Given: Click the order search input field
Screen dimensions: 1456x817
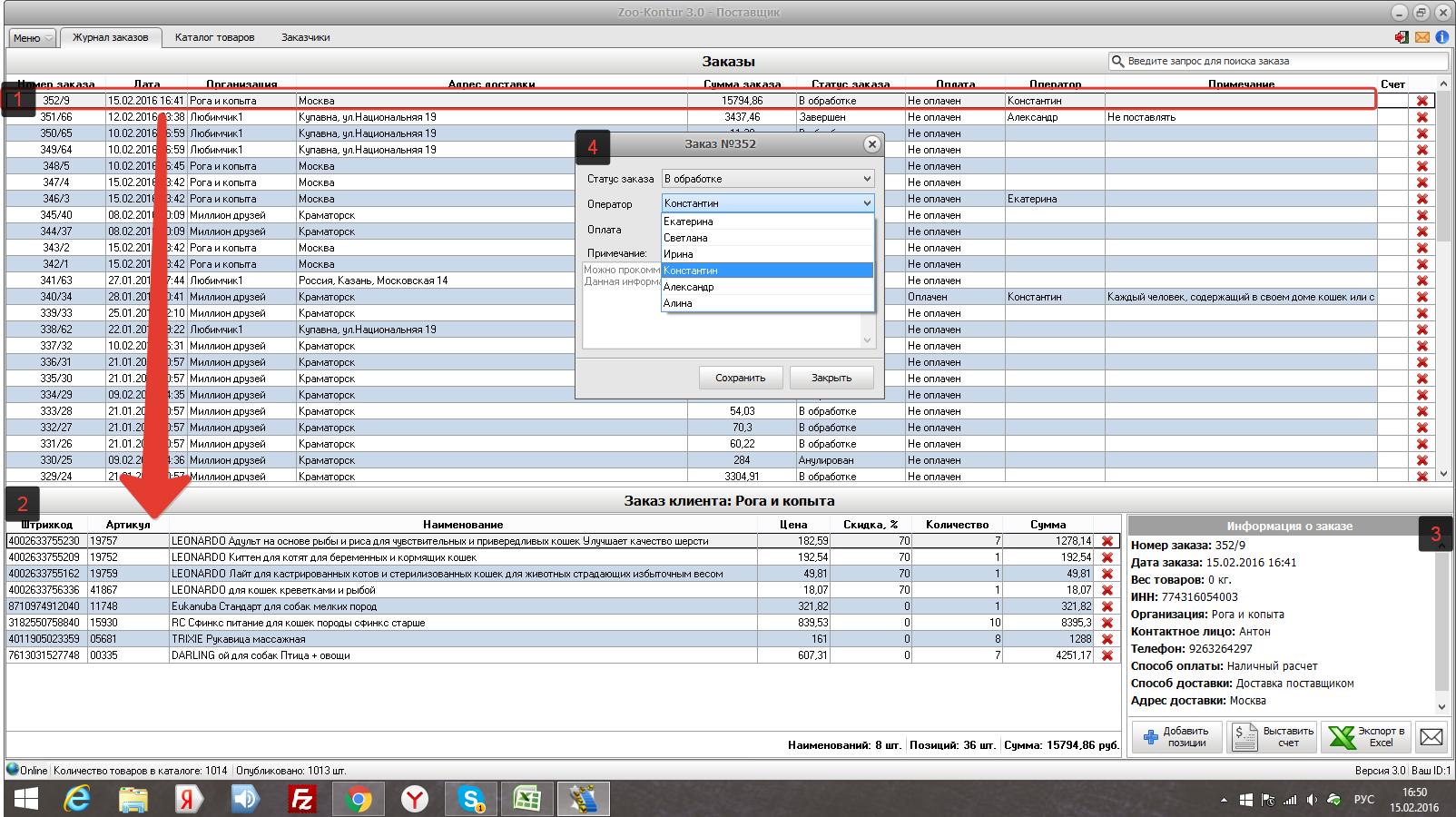Looking at the screenshot, I should (1278, 61).
